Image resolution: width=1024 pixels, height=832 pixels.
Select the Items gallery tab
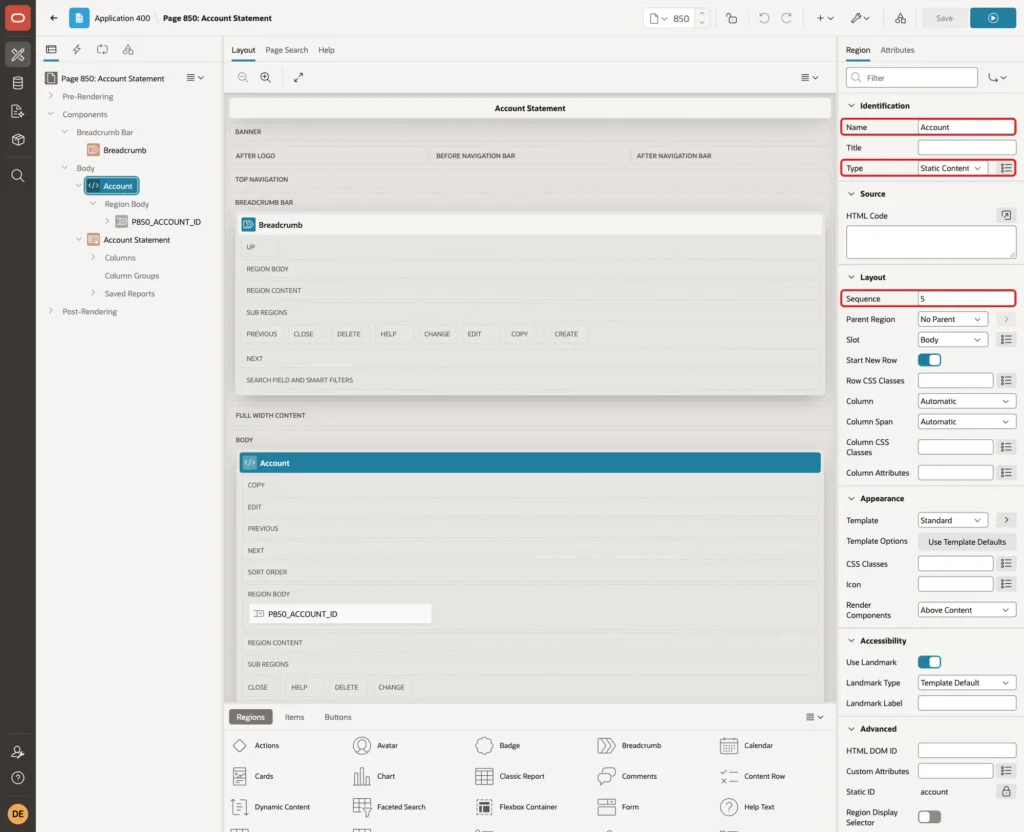(x=295, y=717)
